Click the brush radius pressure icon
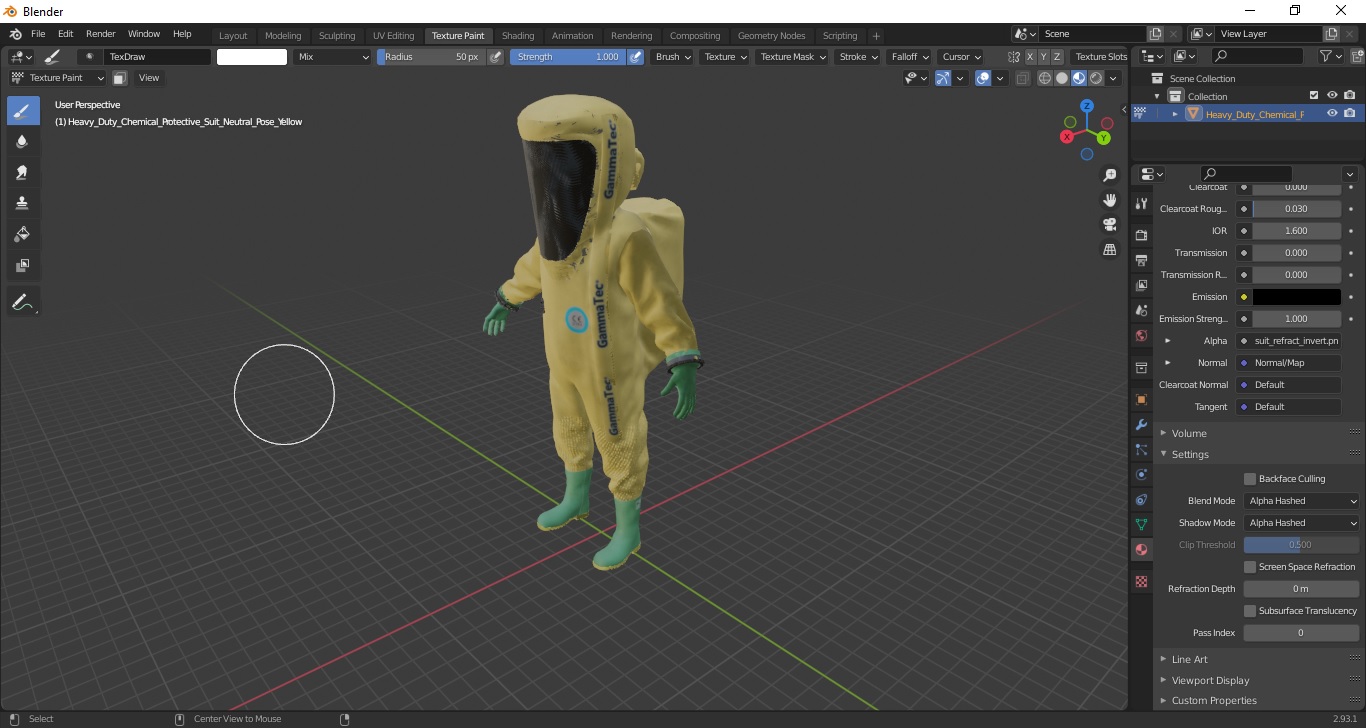This screenshot has width=1366, height=728. 495,57
